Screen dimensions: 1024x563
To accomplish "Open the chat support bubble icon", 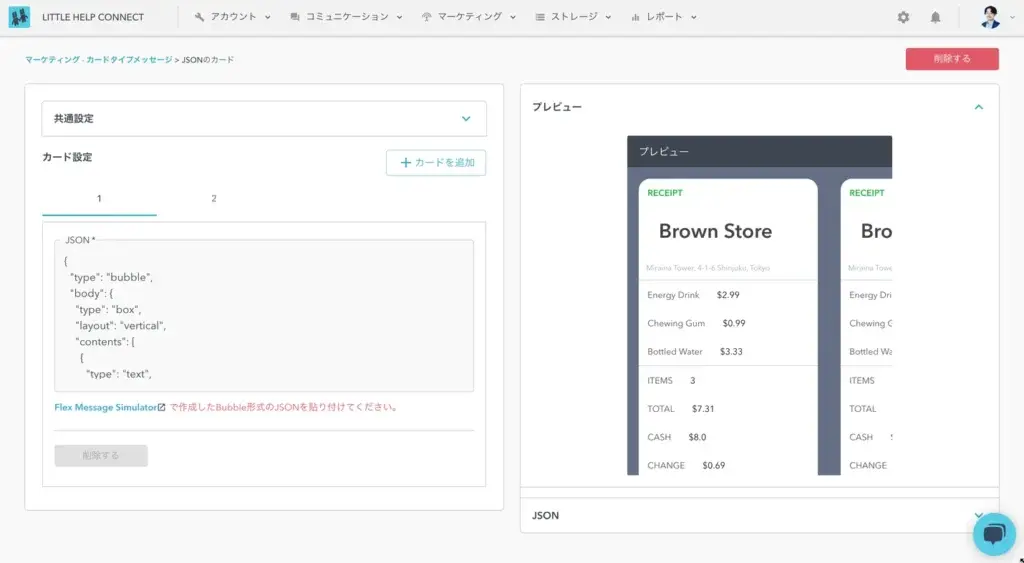I will (993, 534).
